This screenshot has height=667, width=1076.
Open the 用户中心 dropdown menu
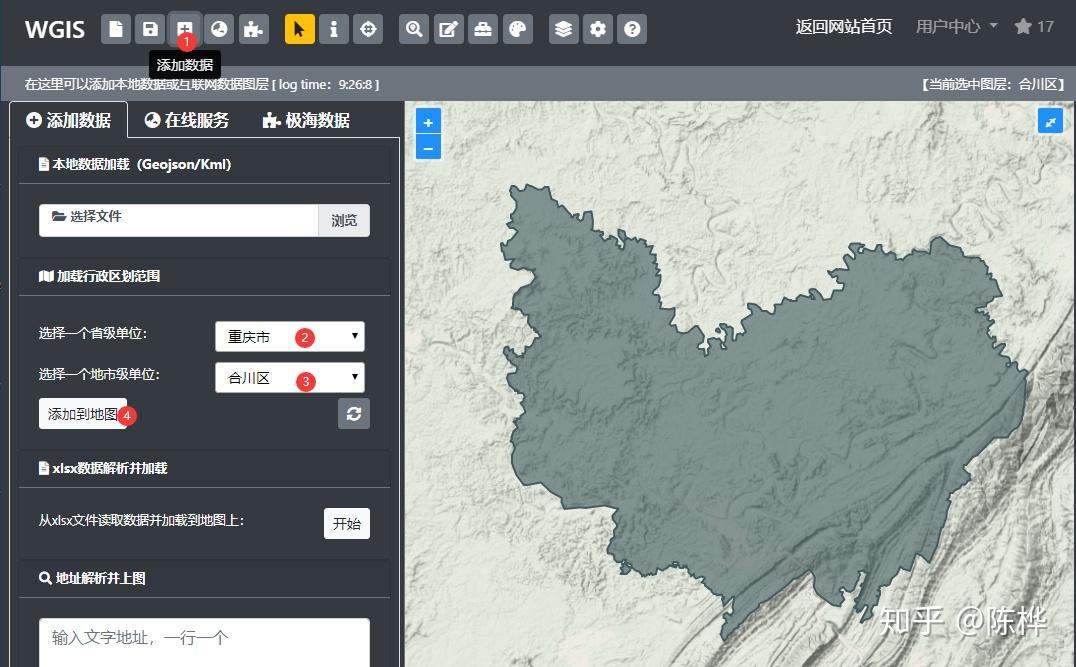point(956,27)
